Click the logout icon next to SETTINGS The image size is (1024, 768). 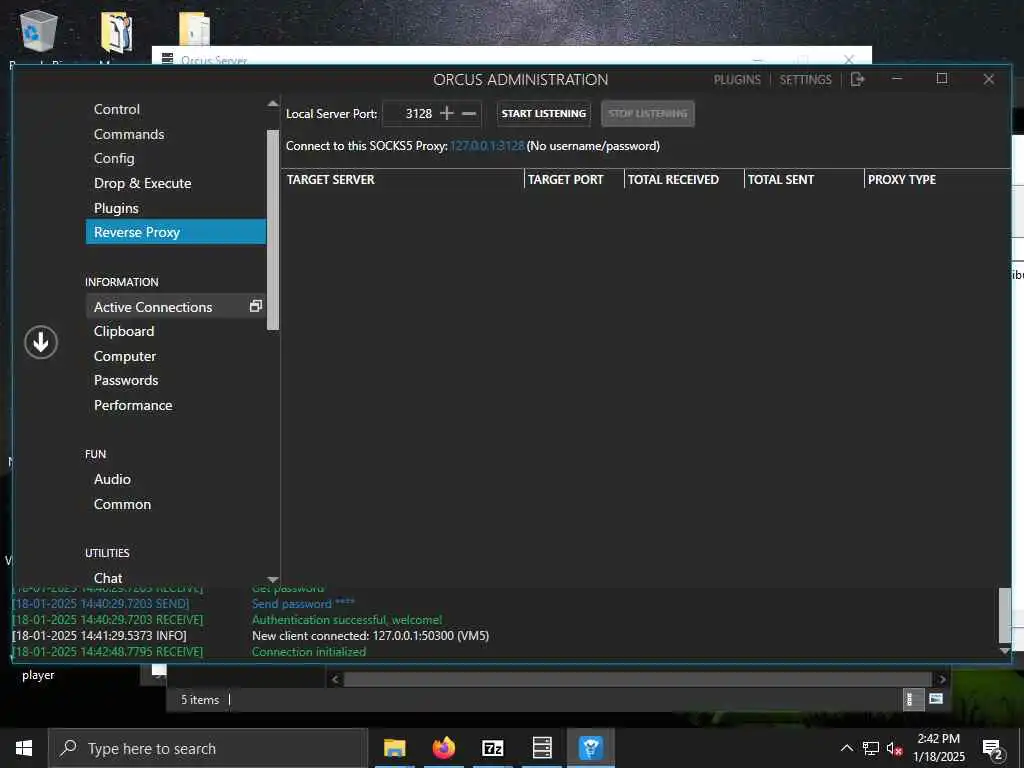pos(857,79)
